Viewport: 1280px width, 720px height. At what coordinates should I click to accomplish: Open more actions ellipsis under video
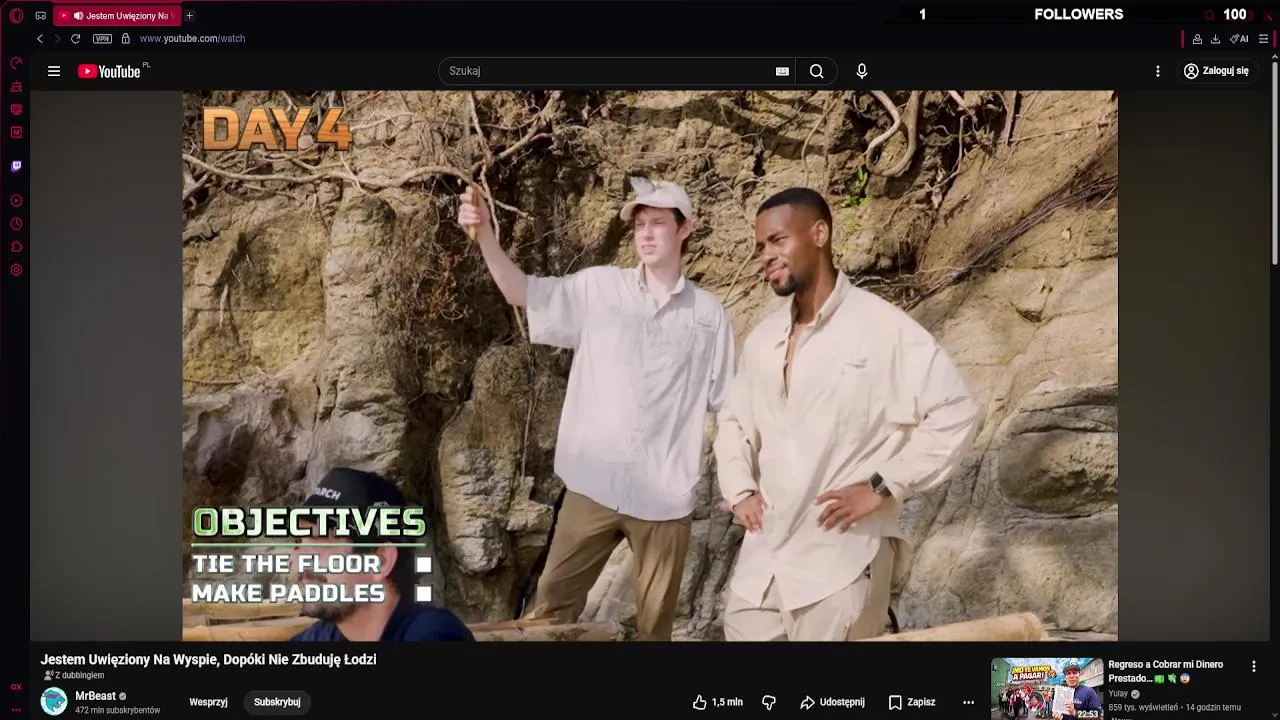point(968,702)
